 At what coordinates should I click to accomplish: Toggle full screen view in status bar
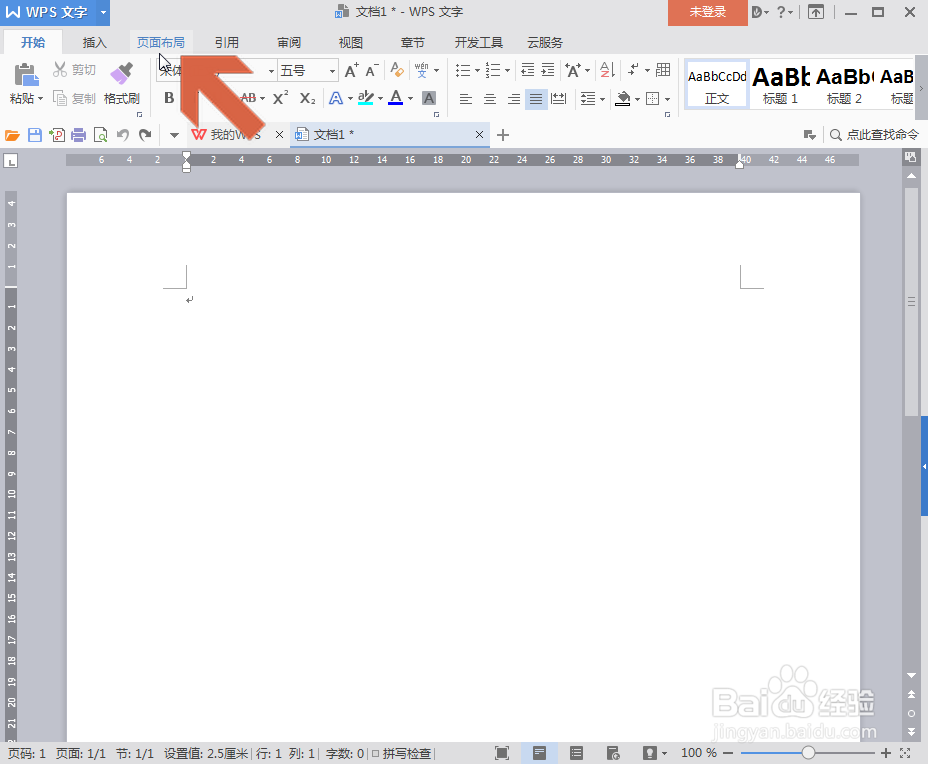[502, 753]
